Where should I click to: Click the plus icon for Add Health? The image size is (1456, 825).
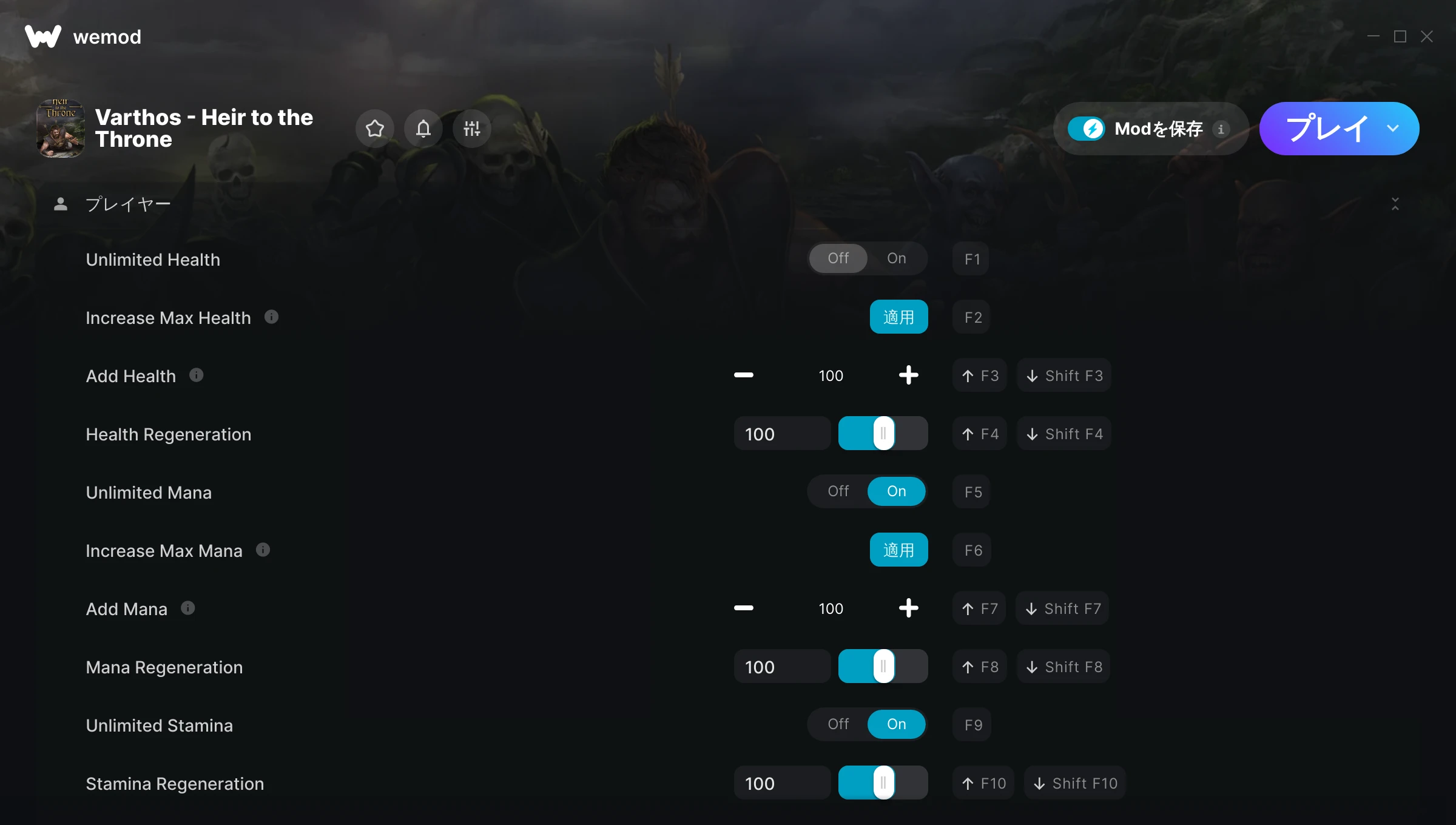pos(908,375)
